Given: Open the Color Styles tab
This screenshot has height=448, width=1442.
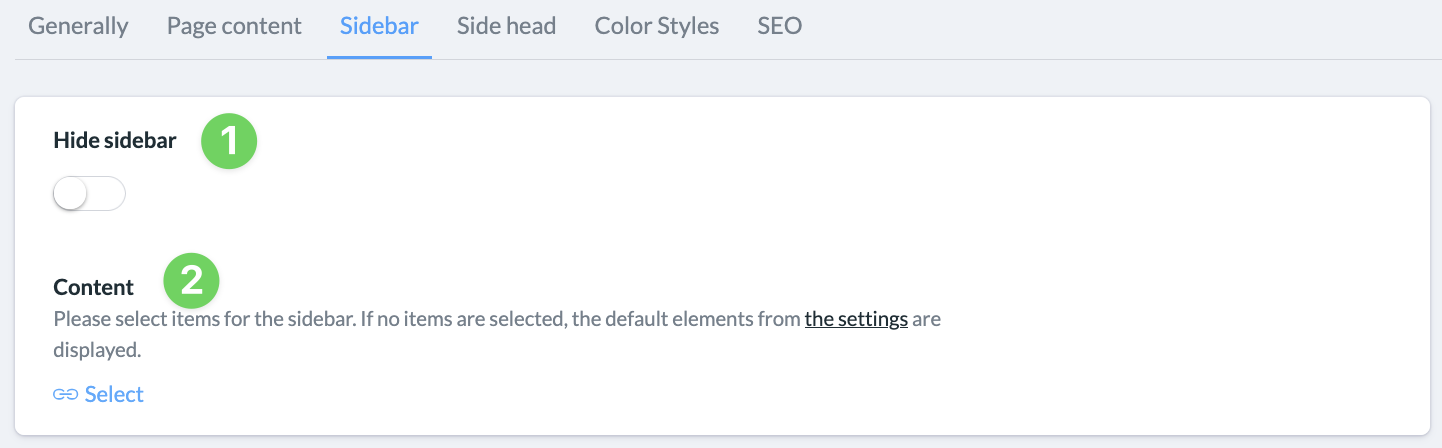Looking at the screenshot, I should click(x=657, y=26).
